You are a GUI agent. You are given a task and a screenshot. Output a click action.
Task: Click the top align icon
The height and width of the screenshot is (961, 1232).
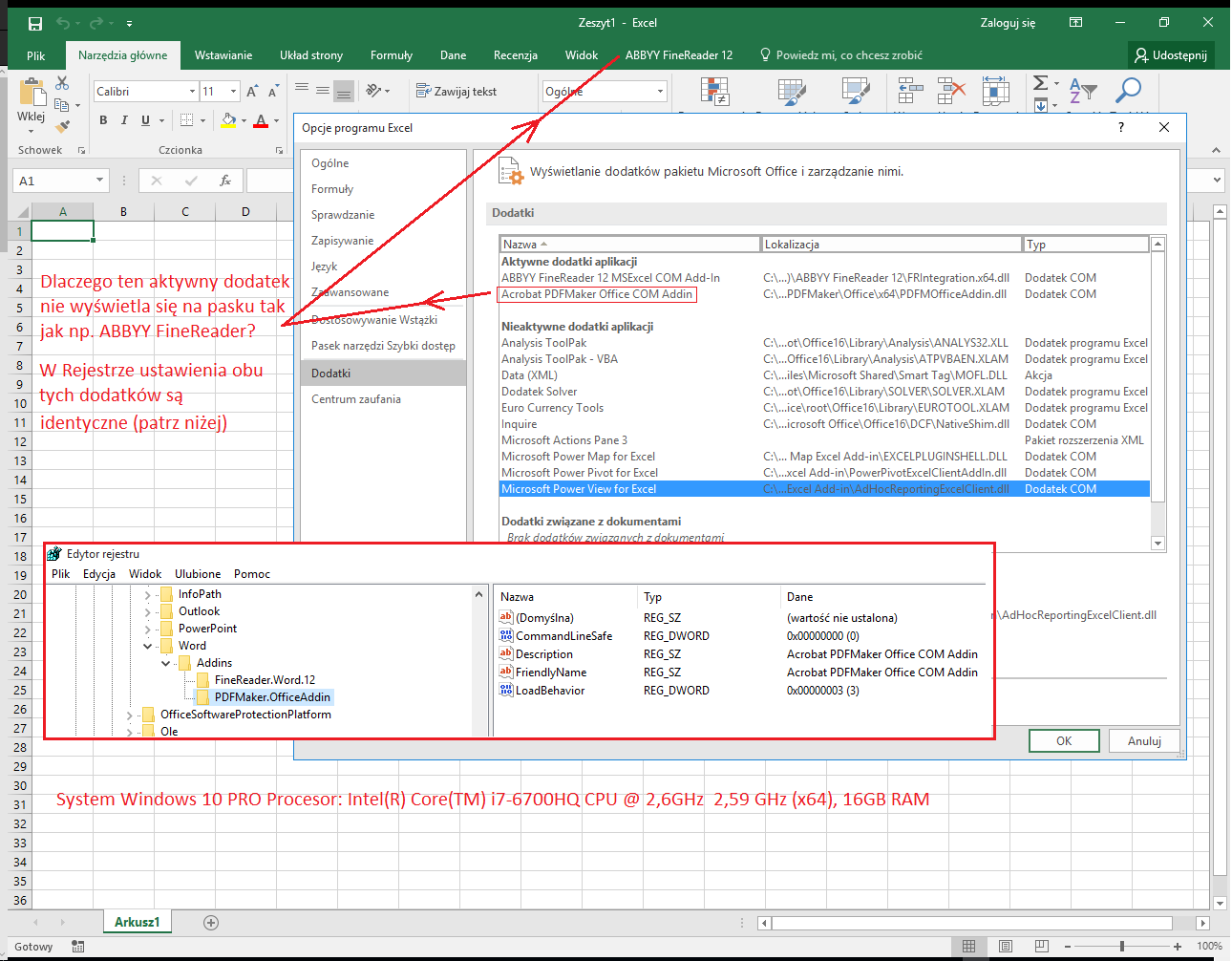(302, 90)
